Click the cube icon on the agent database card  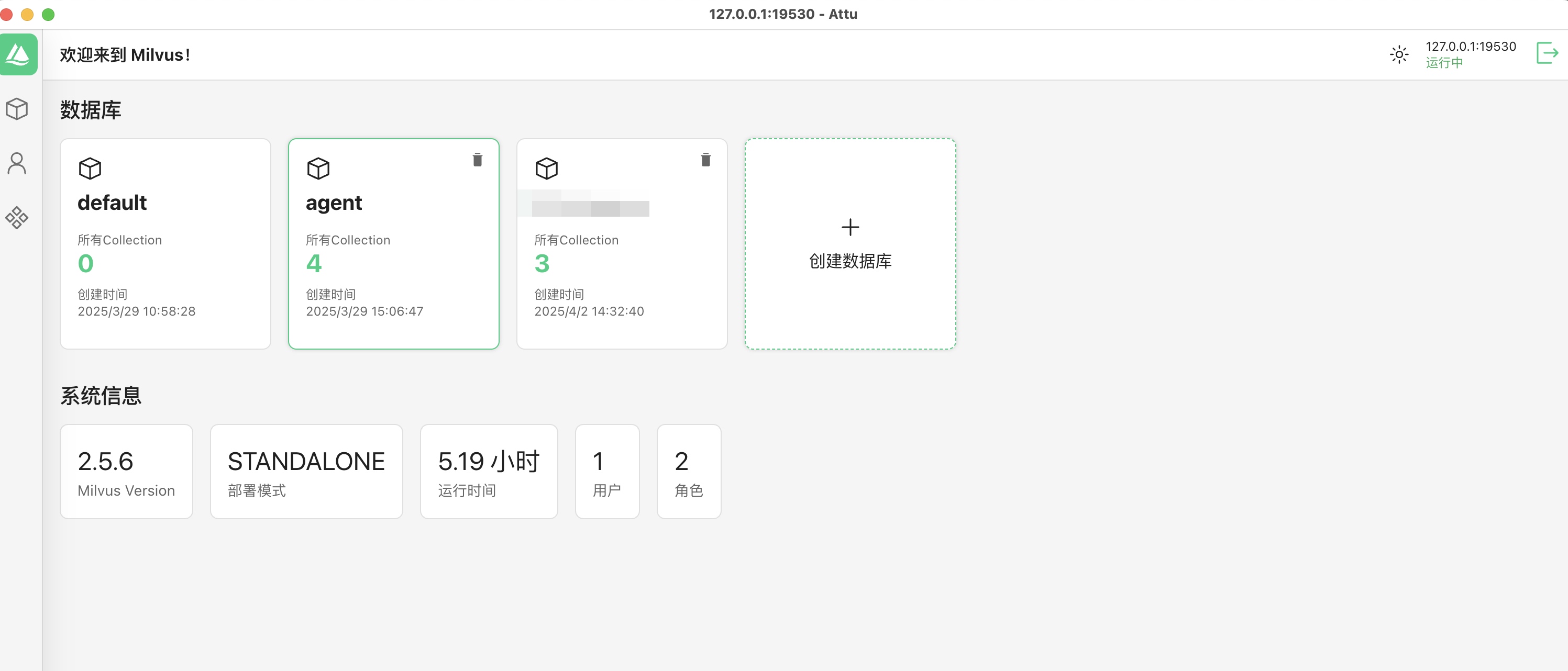pos(318,169)
